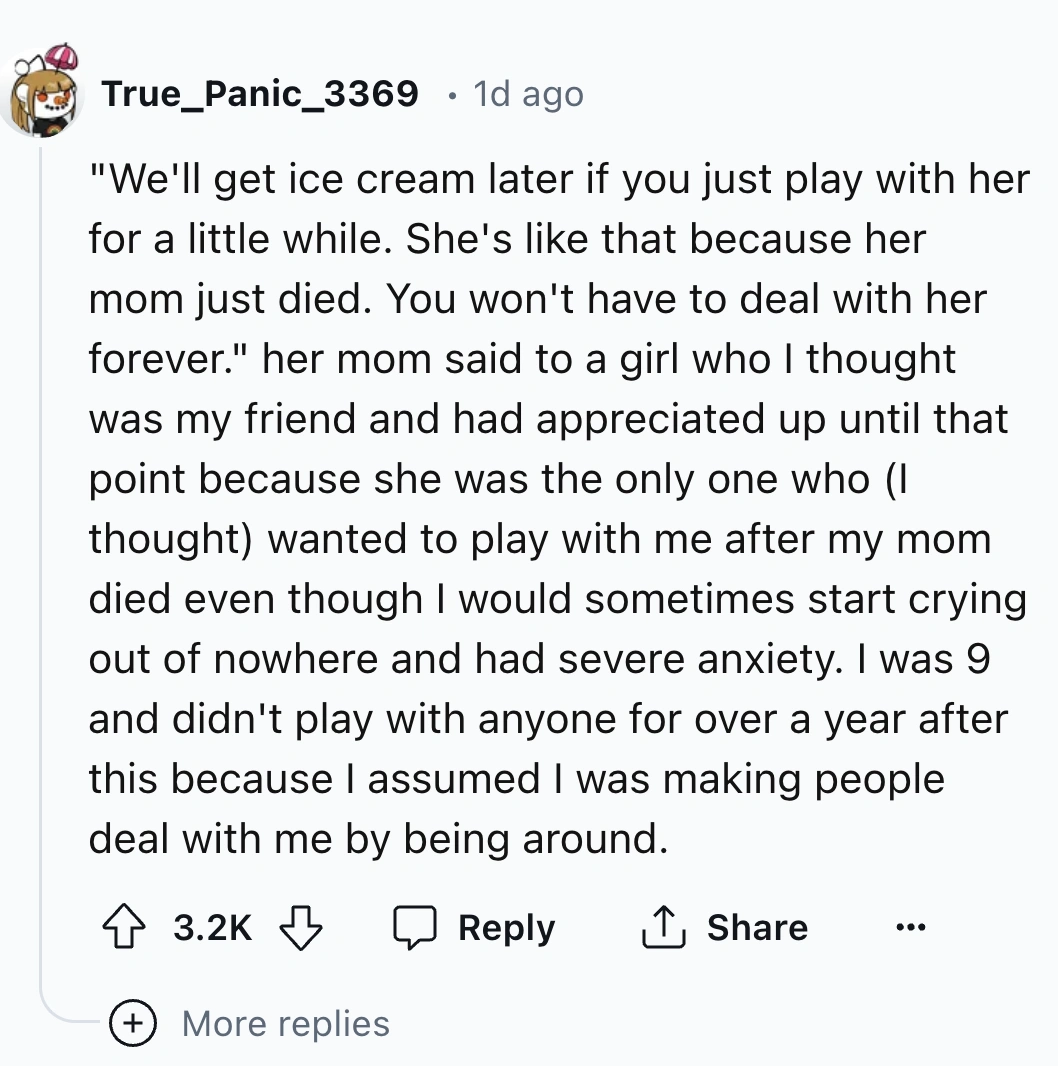
Task: Click the separator dot before the timestamp
Action: tap(452, 96)
